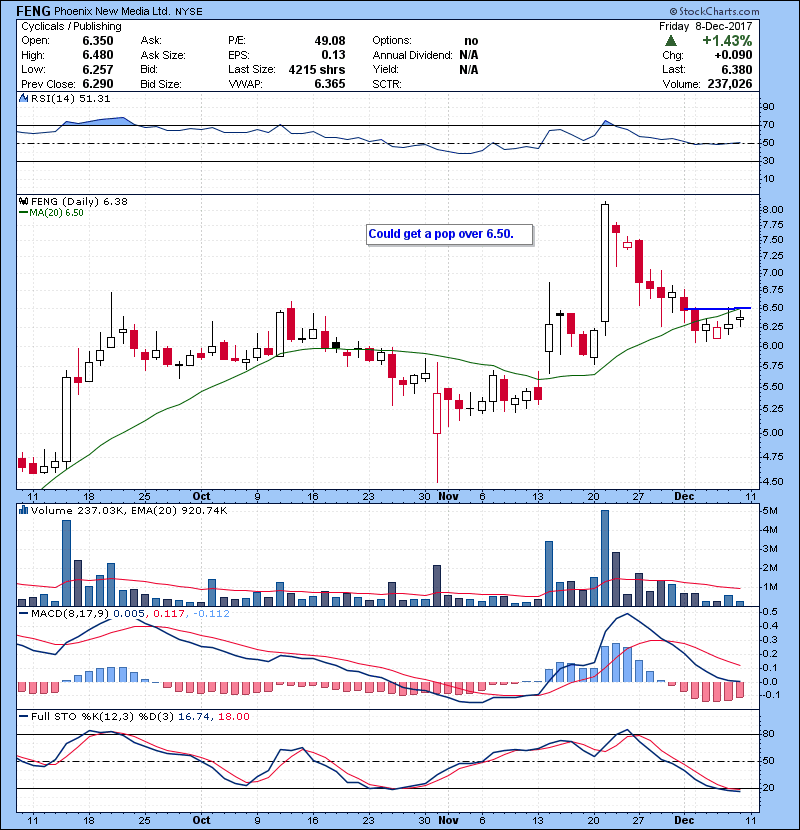Click the Options value no
Viewport: 800px width, 830px height.
471,41
